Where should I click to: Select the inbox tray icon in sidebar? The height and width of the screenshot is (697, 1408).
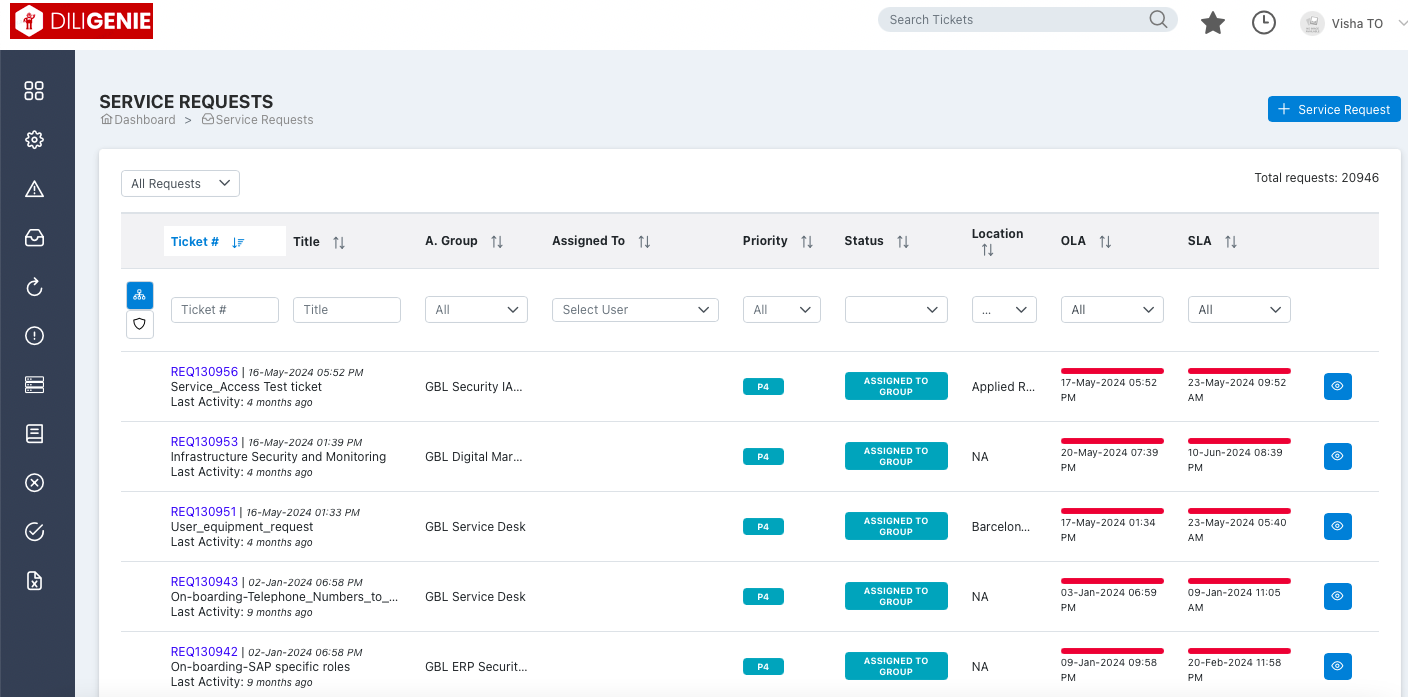coord(35,238)
